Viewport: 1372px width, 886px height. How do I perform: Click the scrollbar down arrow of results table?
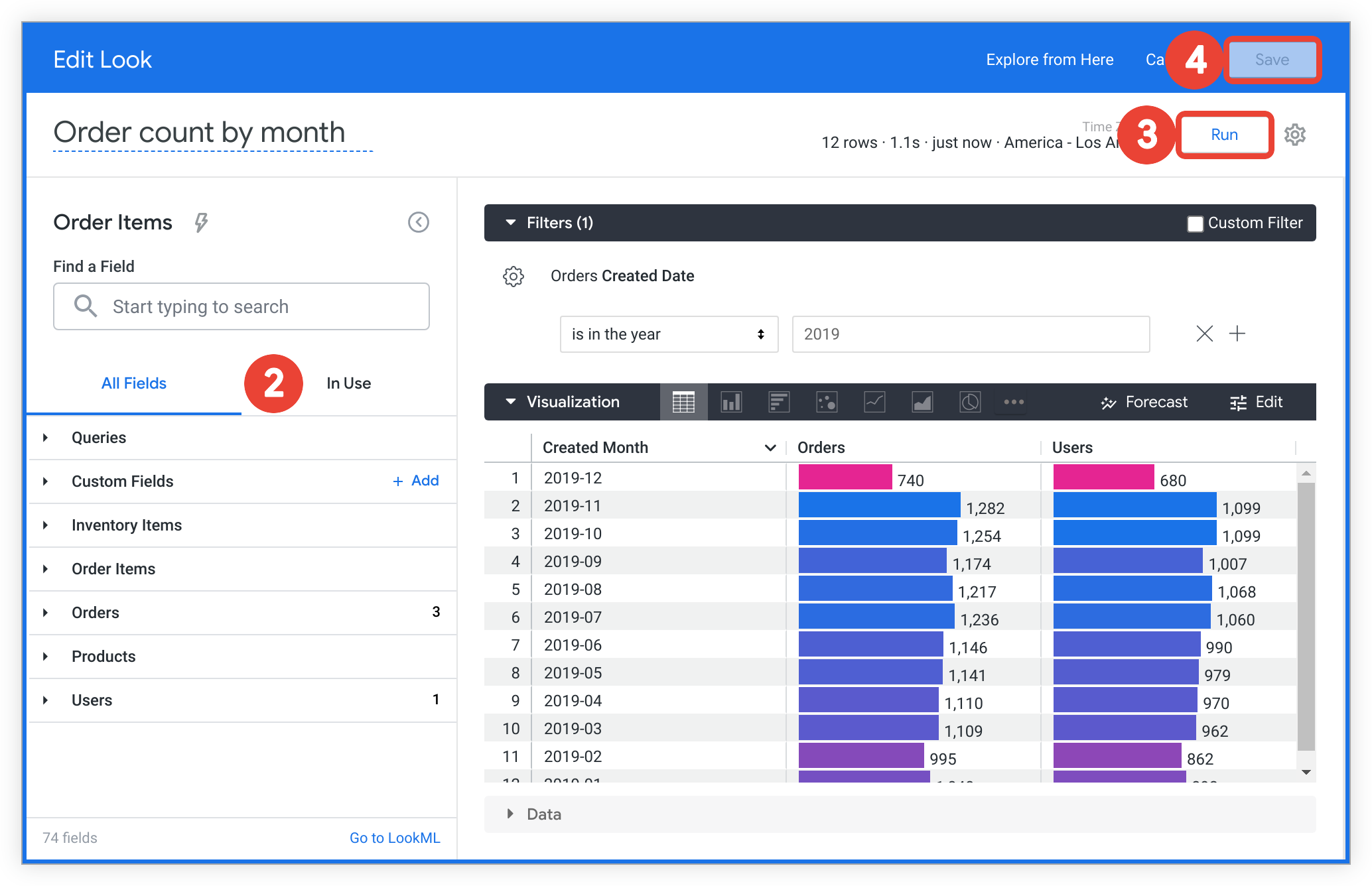coord(1306,772)
